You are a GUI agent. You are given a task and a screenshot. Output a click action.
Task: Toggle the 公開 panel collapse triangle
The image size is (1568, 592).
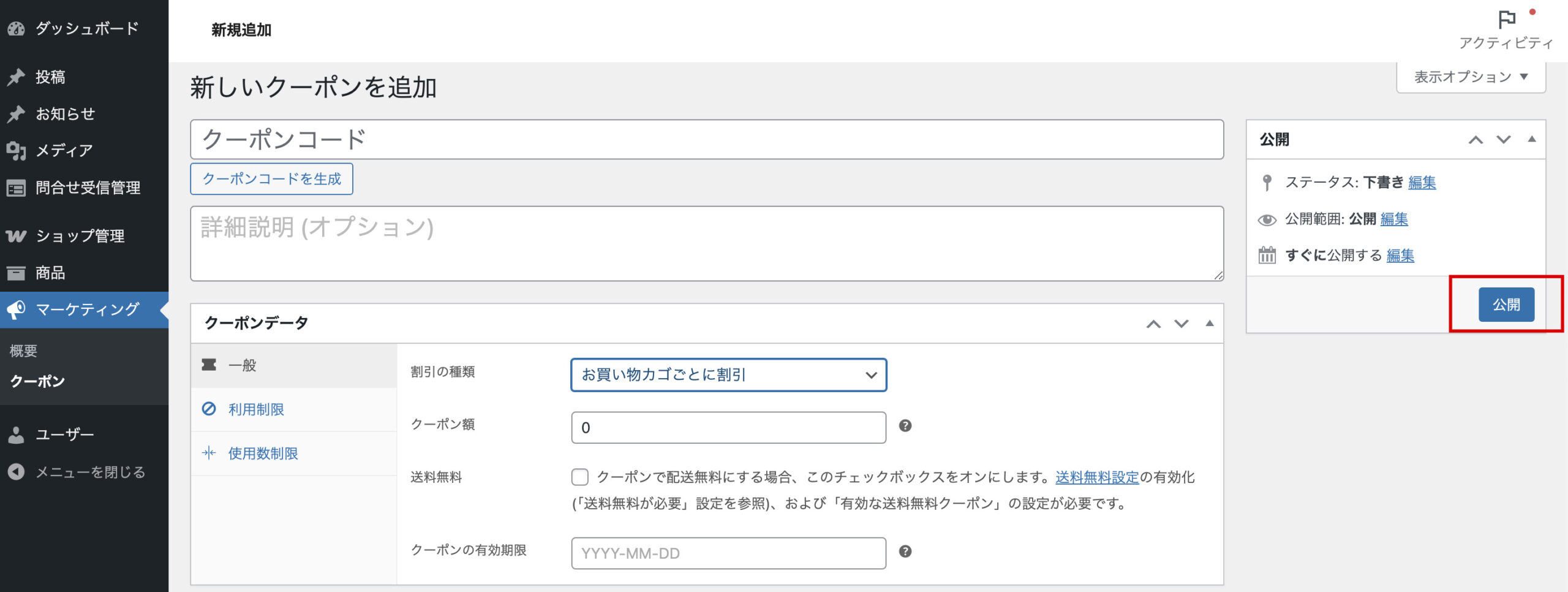click(x=1531, y=139)
